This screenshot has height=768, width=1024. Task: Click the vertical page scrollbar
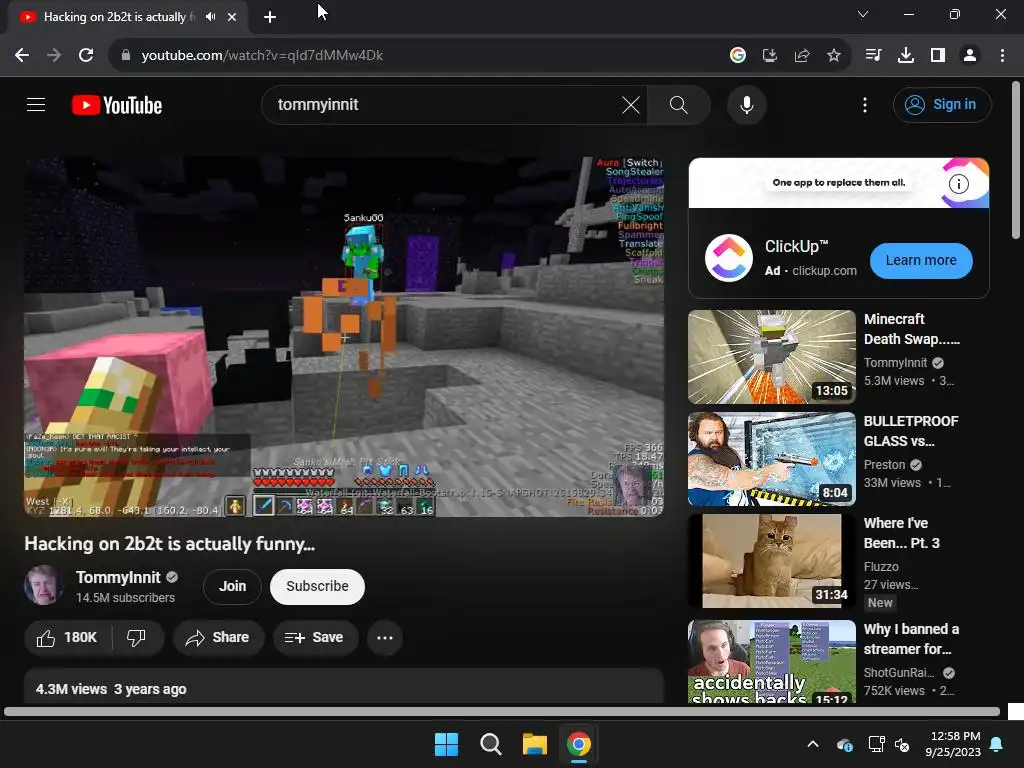tap(1016, 160)
